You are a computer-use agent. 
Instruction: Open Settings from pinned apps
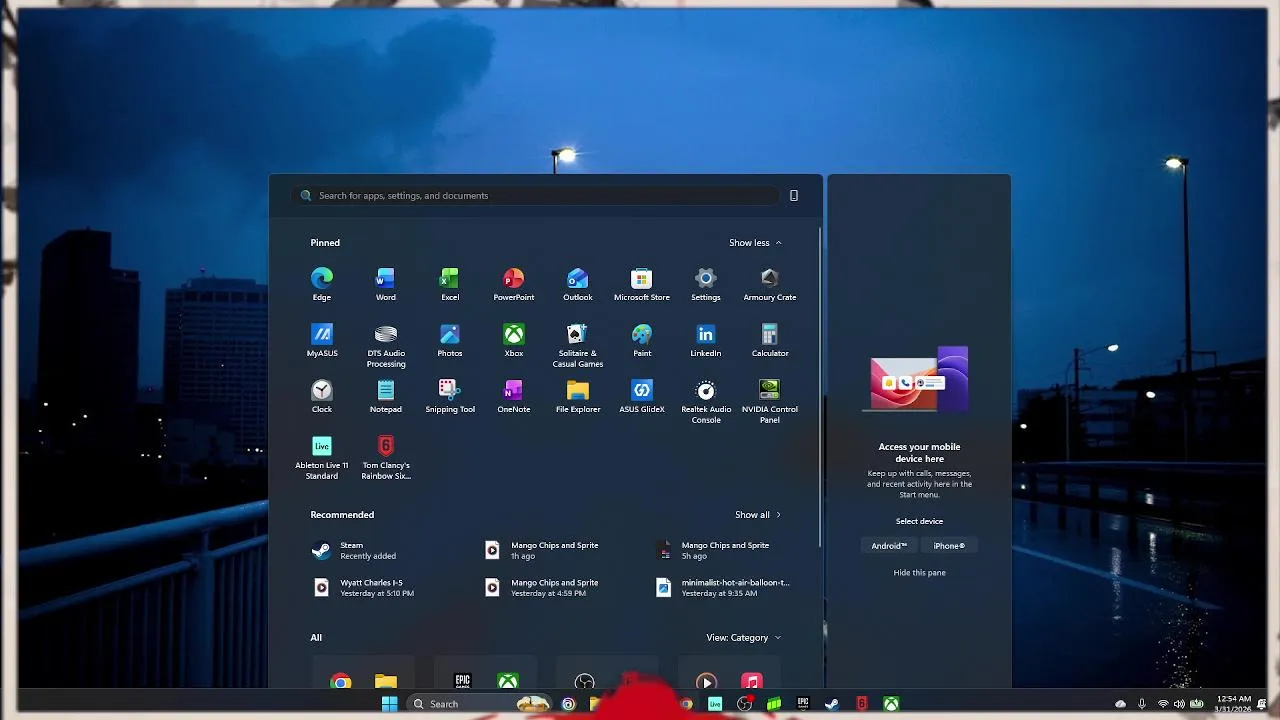click(706, 284)
